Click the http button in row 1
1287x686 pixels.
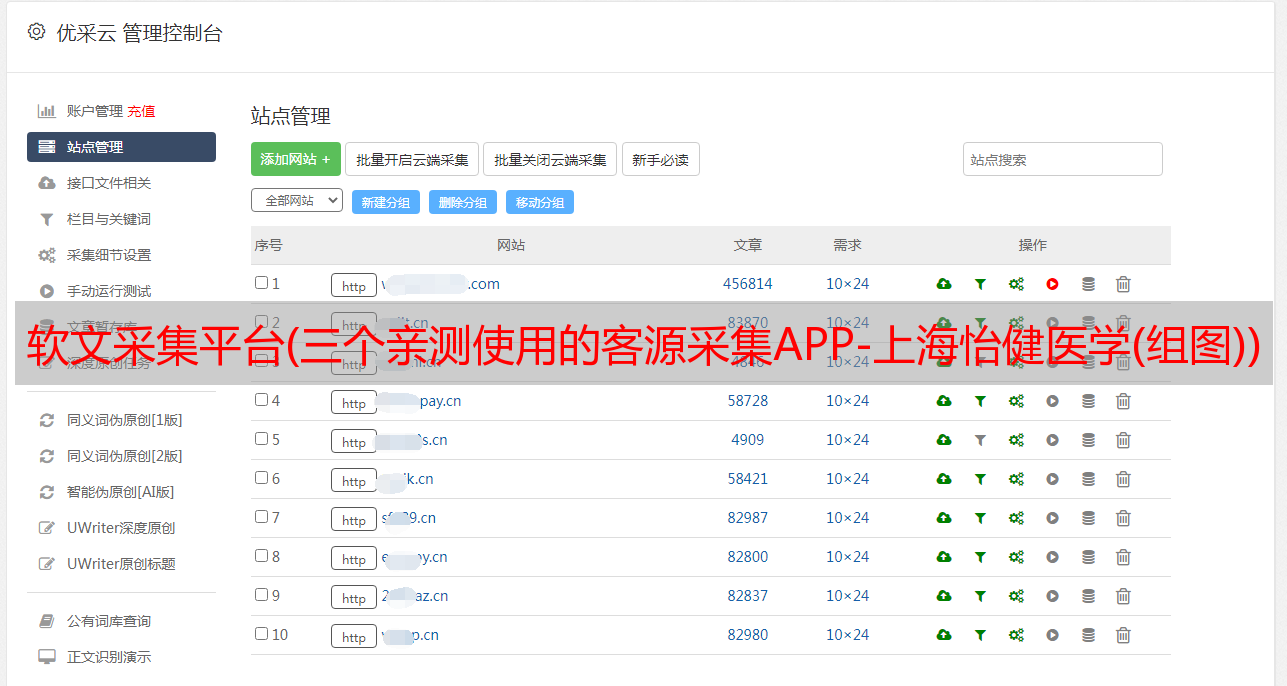pos(354,285)
